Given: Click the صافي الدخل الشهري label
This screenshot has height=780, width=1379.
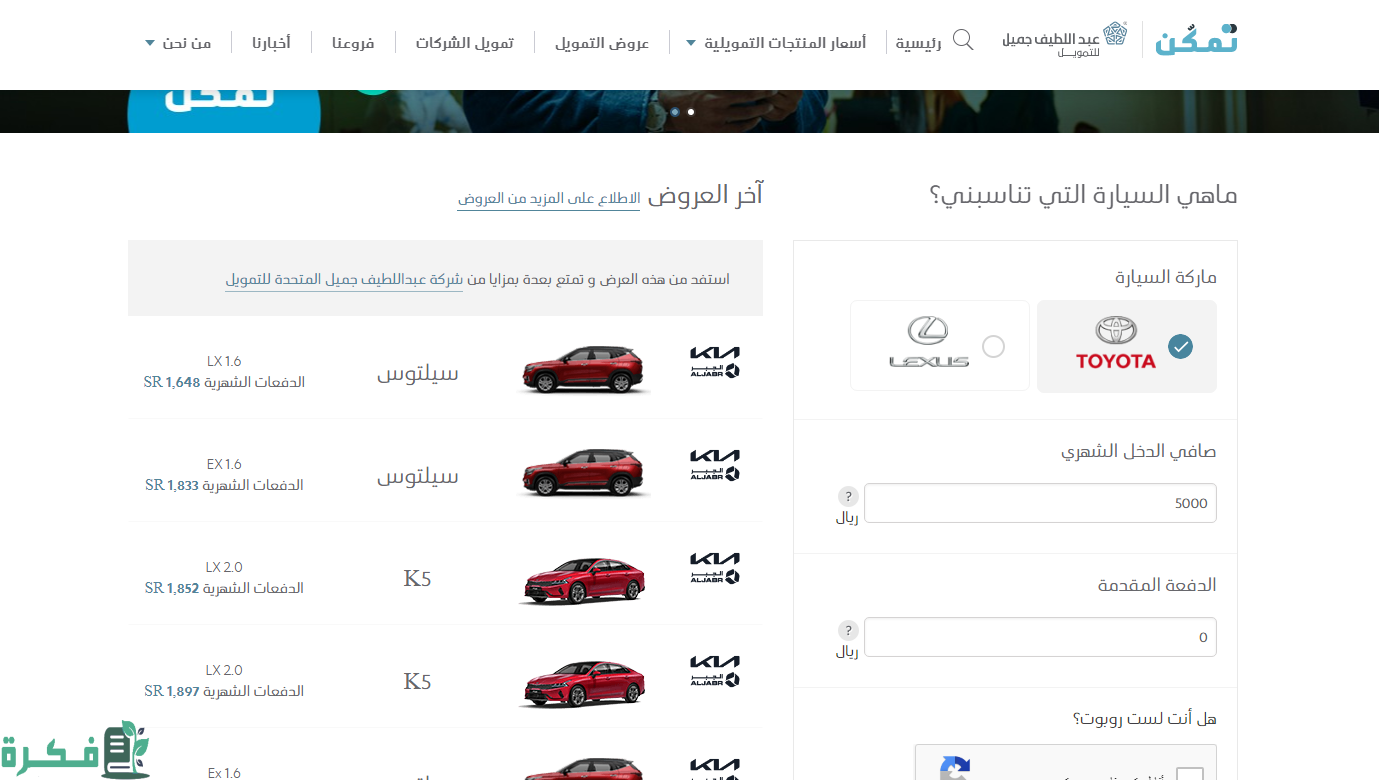Looking at the screenshot, I should pyautogui.click(x=1139, y=452).
